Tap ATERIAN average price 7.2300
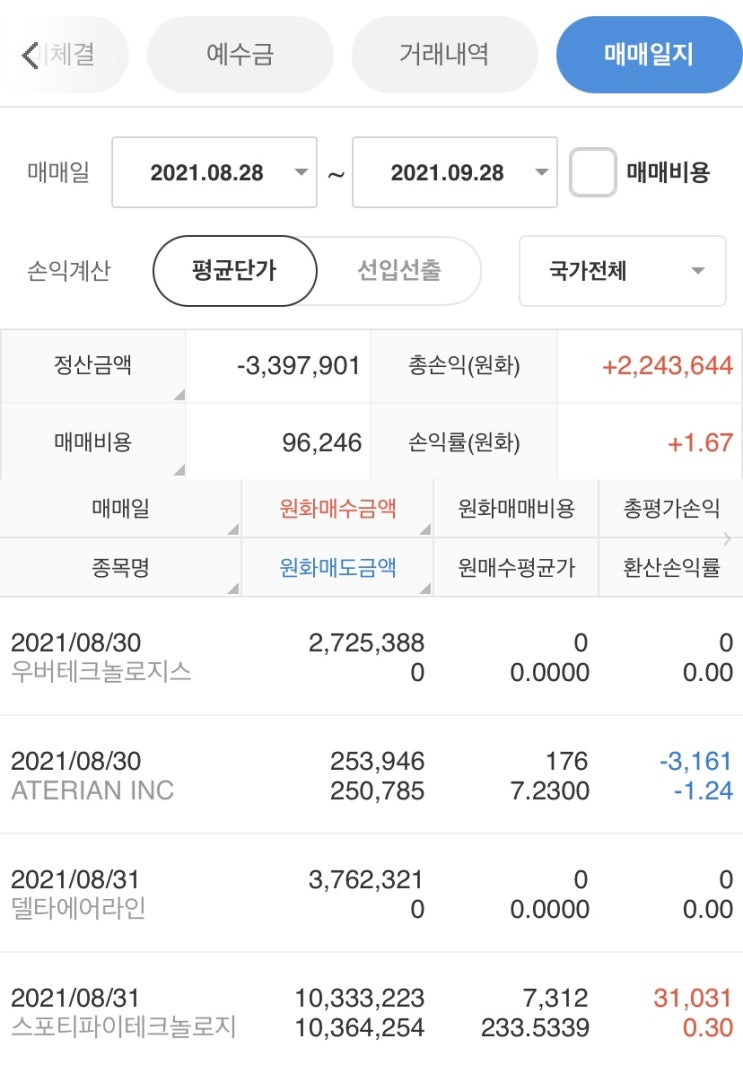This screenshot has width=743, height=1065. coord(550,791)
